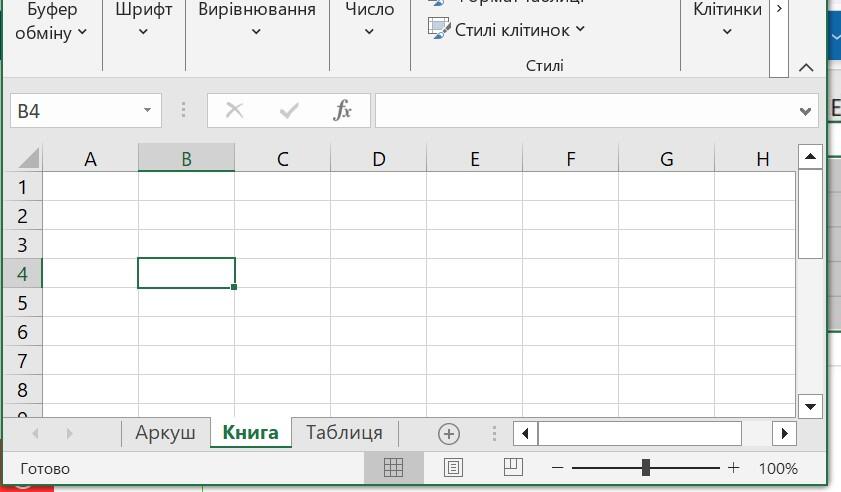Image resolution: width=841 pixels, height=492 pixels.
Task: Click the Стилі клітинок icon
Action: click(439, 28)
